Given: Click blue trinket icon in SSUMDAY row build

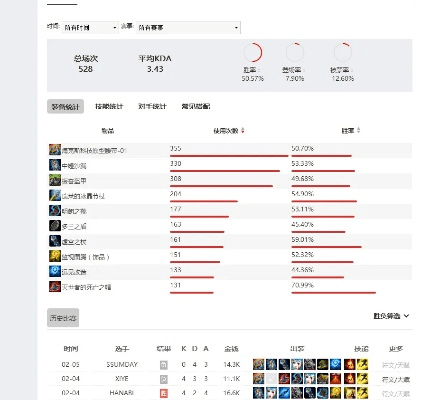Looking at the screenshot, I should 335,365.
